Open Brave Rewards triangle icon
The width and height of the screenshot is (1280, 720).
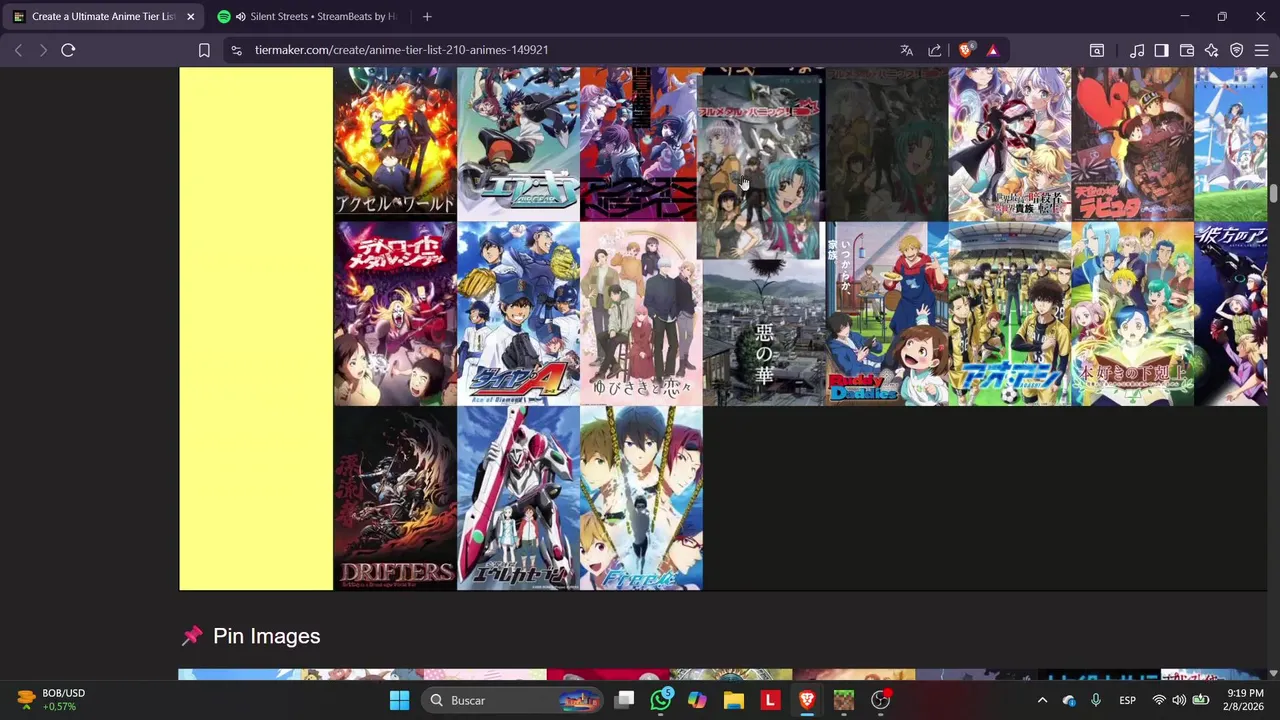pyautogui.click(x=992, y=50)
